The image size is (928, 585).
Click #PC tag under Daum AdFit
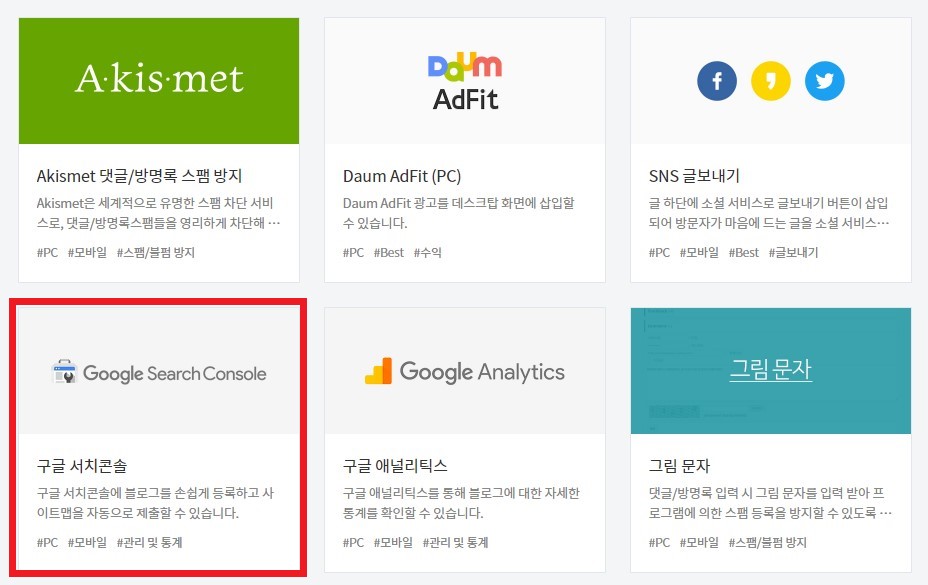353,252
